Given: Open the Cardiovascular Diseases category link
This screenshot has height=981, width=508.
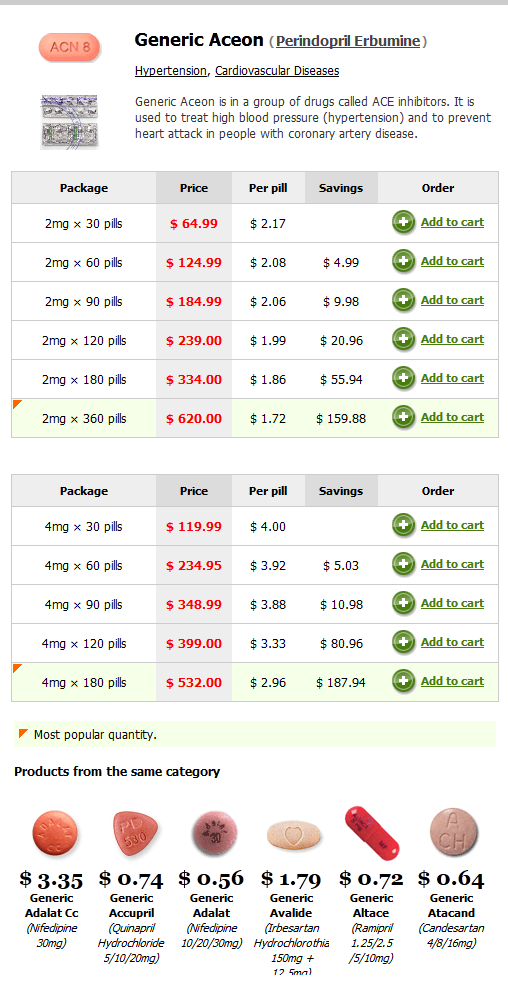Looking at the screenshot, I should 277,71.
